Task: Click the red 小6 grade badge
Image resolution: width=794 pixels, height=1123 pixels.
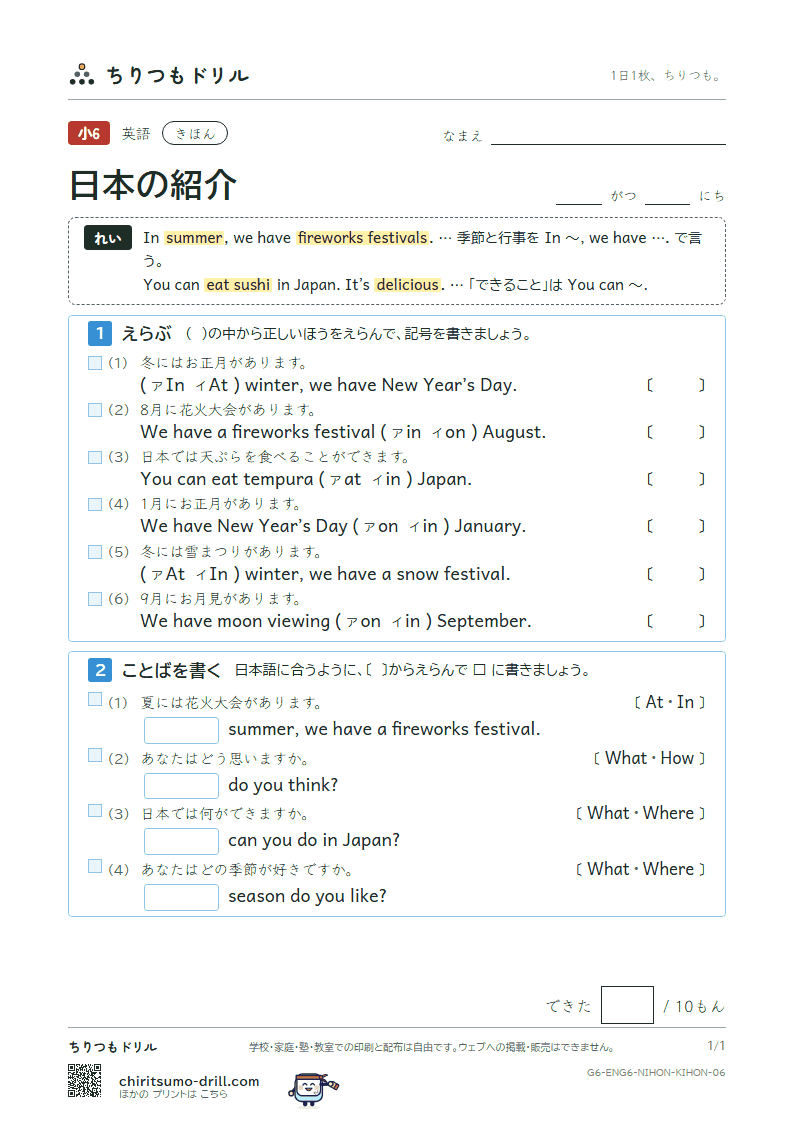Action: tap(89, 133)
